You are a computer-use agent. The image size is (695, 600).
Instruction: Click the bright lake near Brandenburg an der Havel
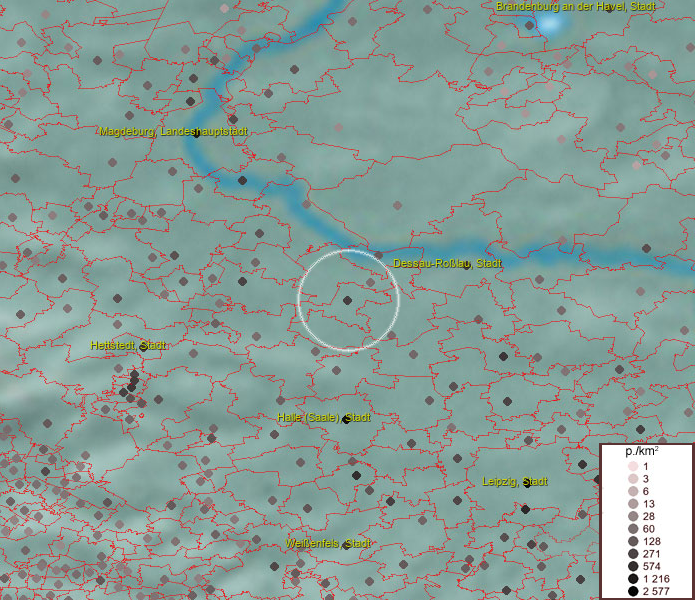549,23
